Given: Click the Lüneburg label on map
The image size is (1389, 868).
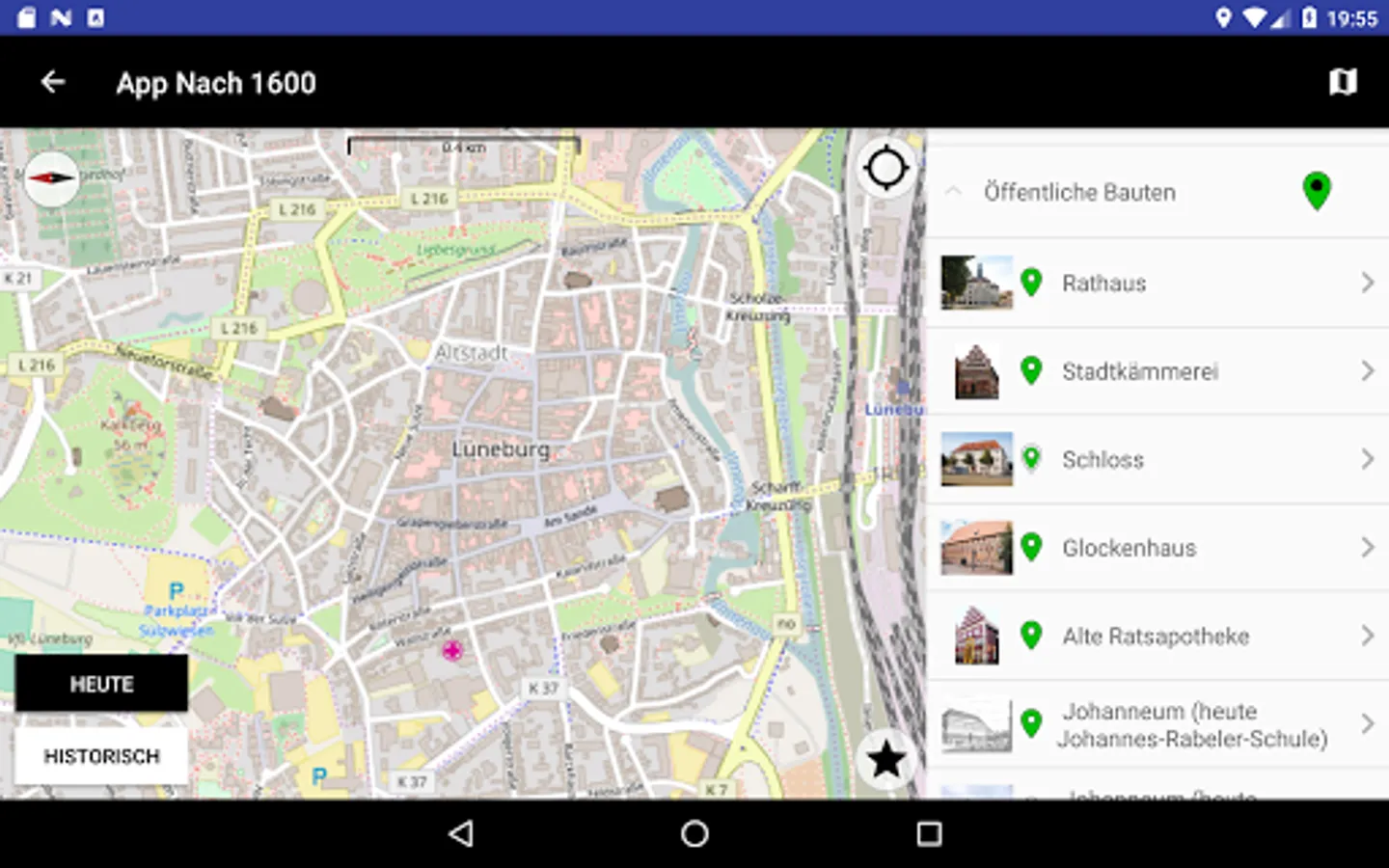Looking at the screenshot, I should click(x=501, y=448).
